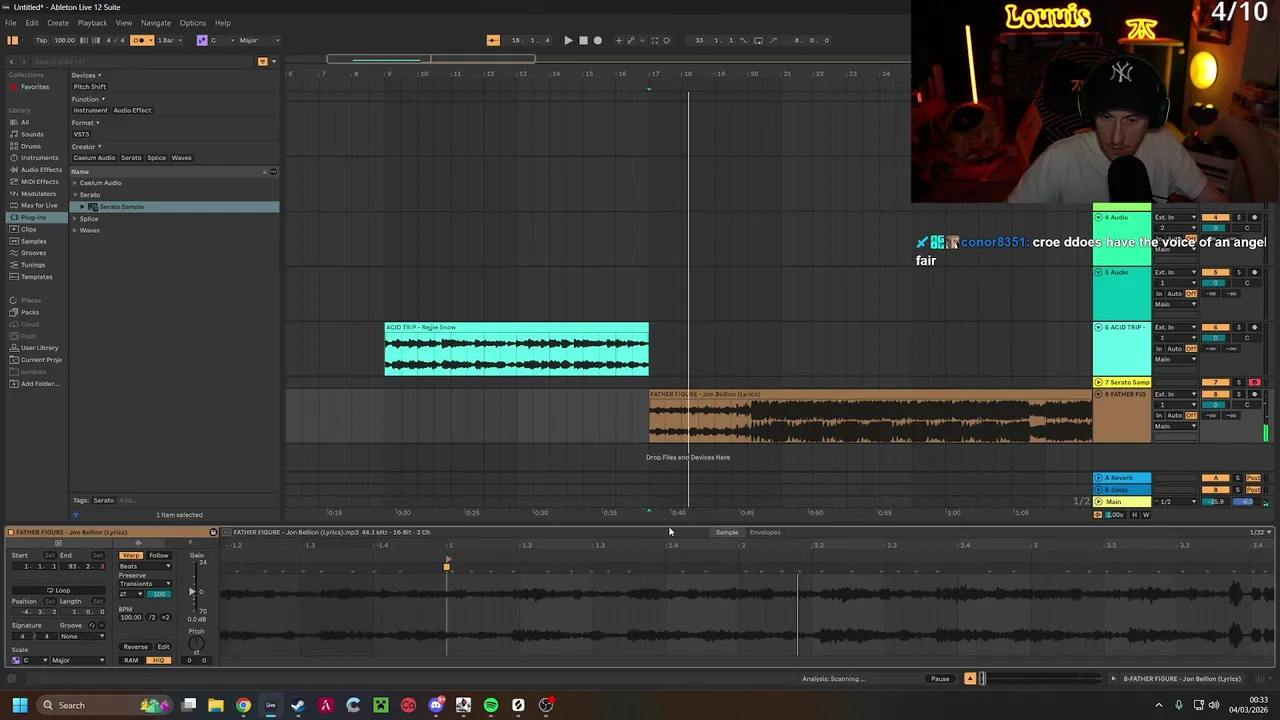1280x720 pixels.
Task: Click the Play button in transport bar
Action: pos(568,40)
